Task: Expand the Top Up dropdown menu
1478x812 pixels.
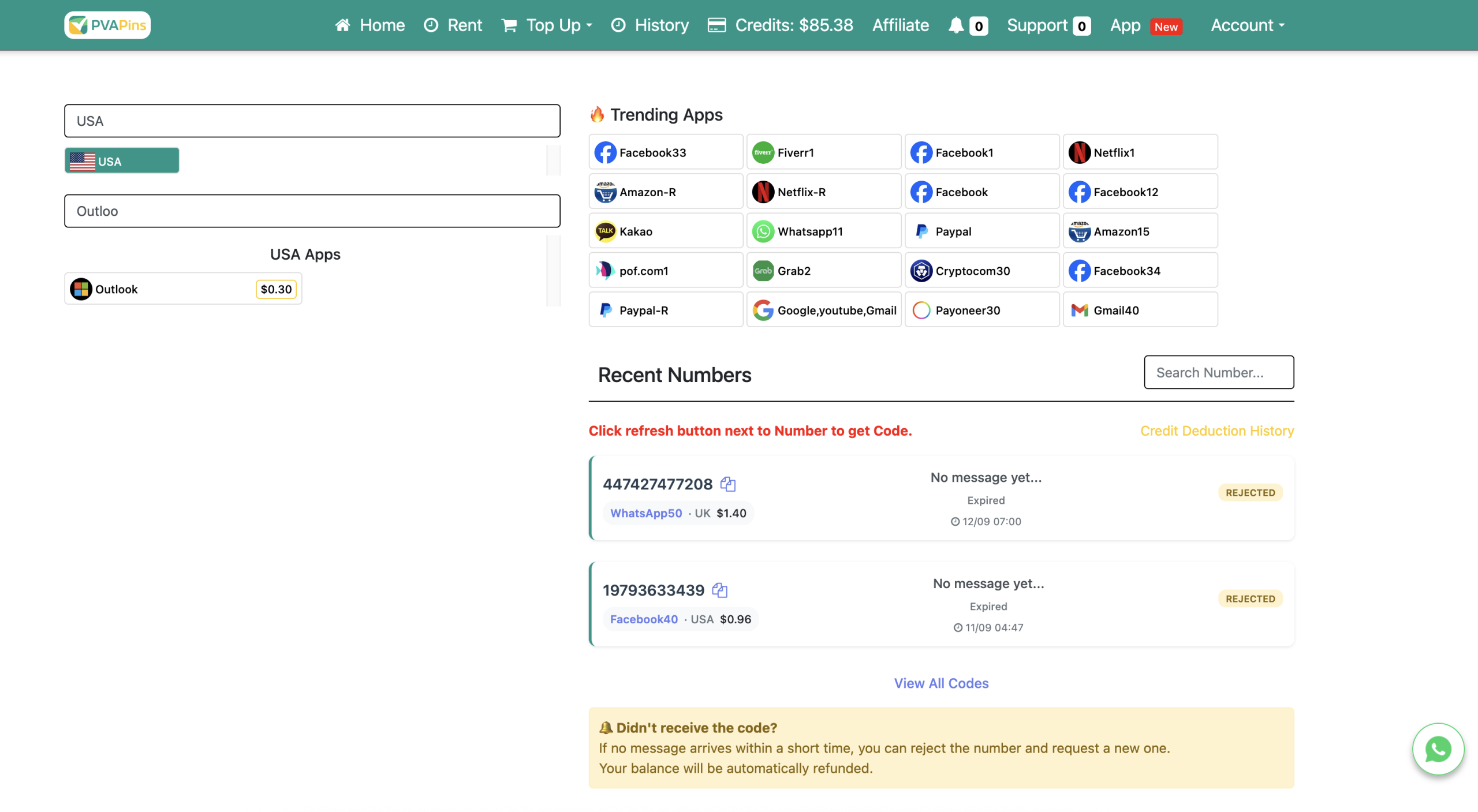Action: point(547,25)
